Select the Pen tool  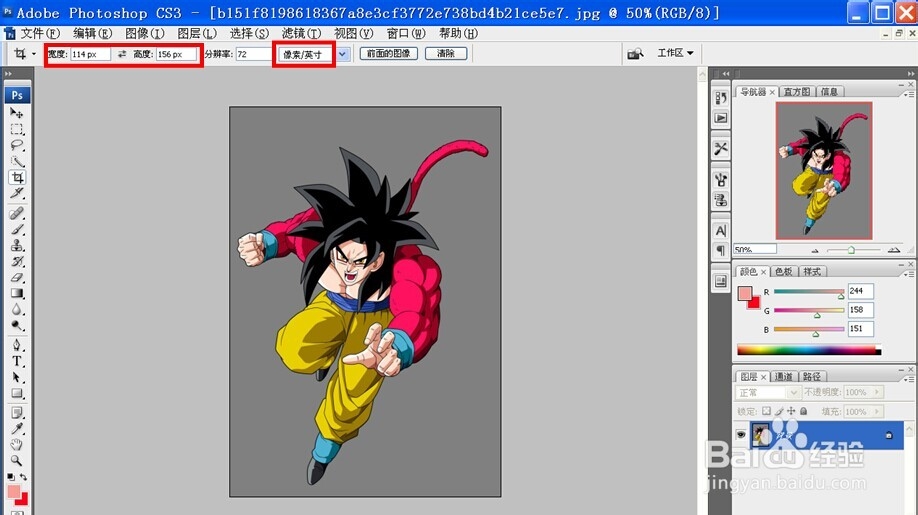tap(16, 345)
